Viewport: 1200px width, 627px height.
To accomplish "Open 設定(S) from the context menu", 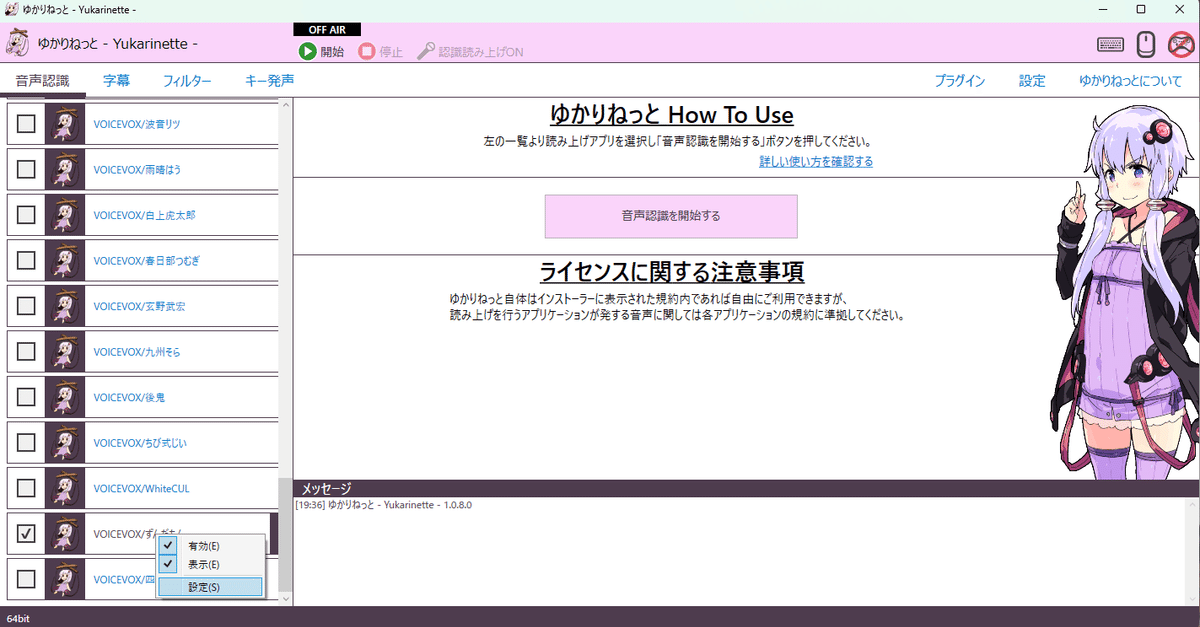I will [x=211, y=587].
